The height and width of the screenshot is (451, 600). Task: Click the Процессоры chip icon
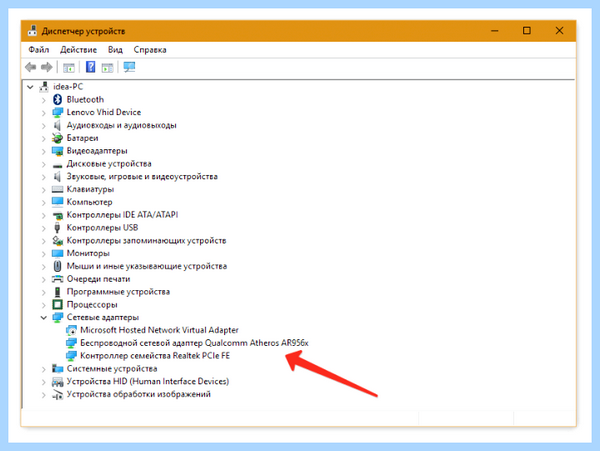tap(57, 304)
